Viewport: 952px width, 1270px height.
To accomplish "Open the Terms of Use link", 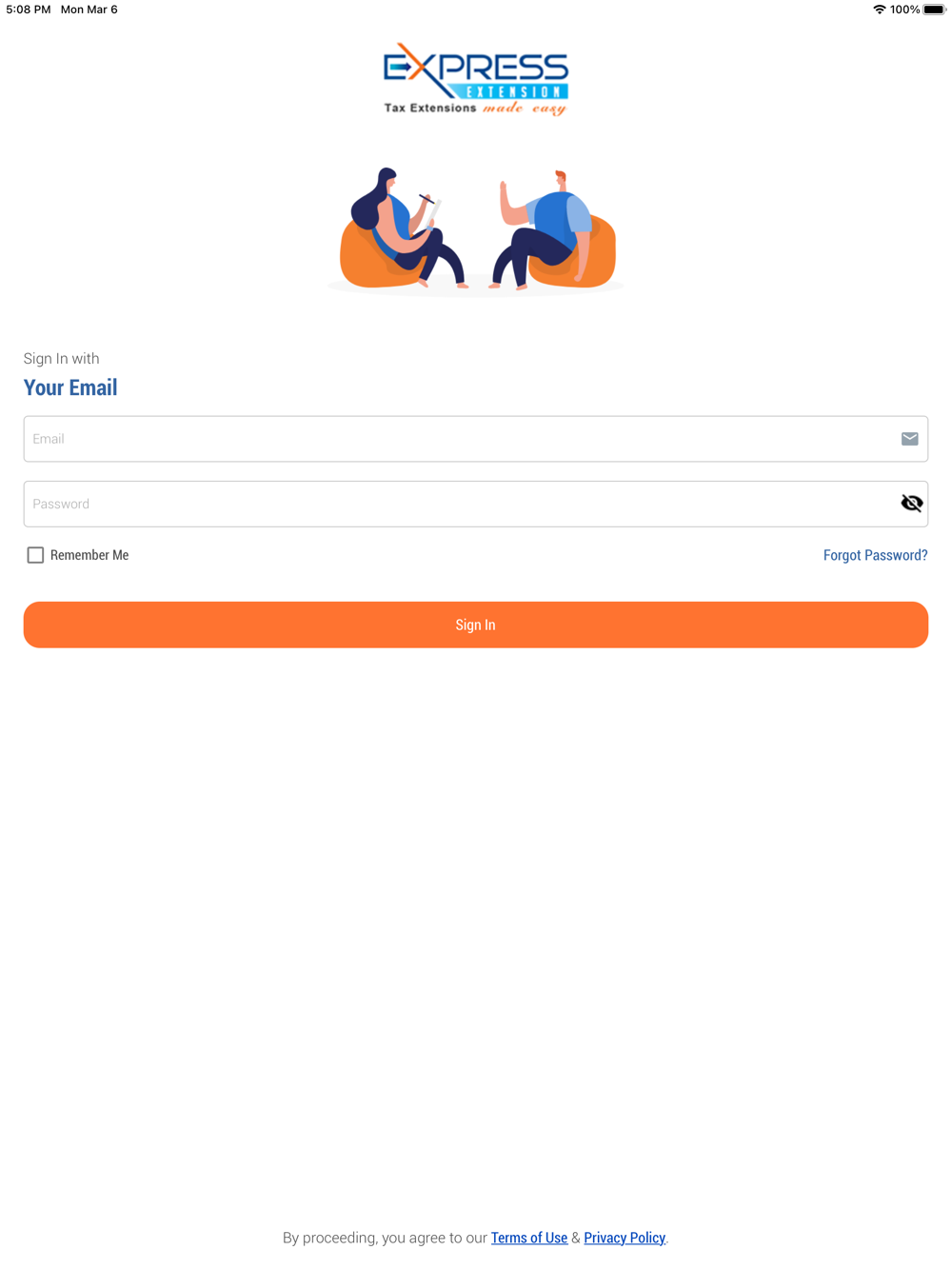I will [x=529, y=1238].
